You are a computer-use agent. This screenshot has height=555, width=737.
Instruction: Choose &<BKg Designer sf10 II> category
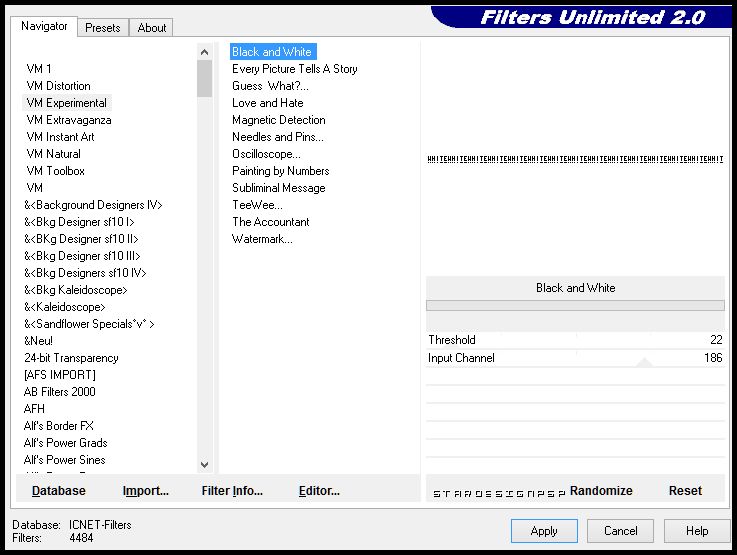click(x=81, y=239)
